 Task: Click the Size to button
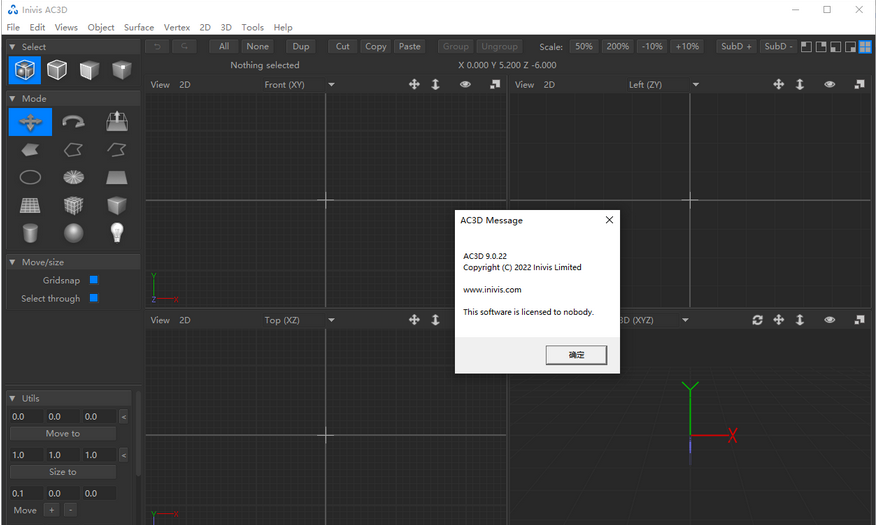(63, 472)
